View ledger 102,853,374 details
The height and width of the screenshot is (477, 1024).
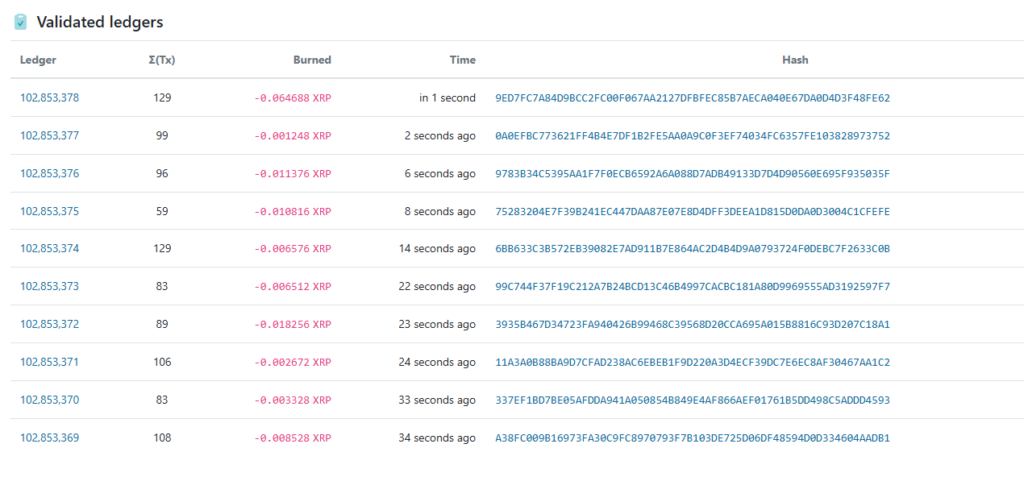point(49,249)
